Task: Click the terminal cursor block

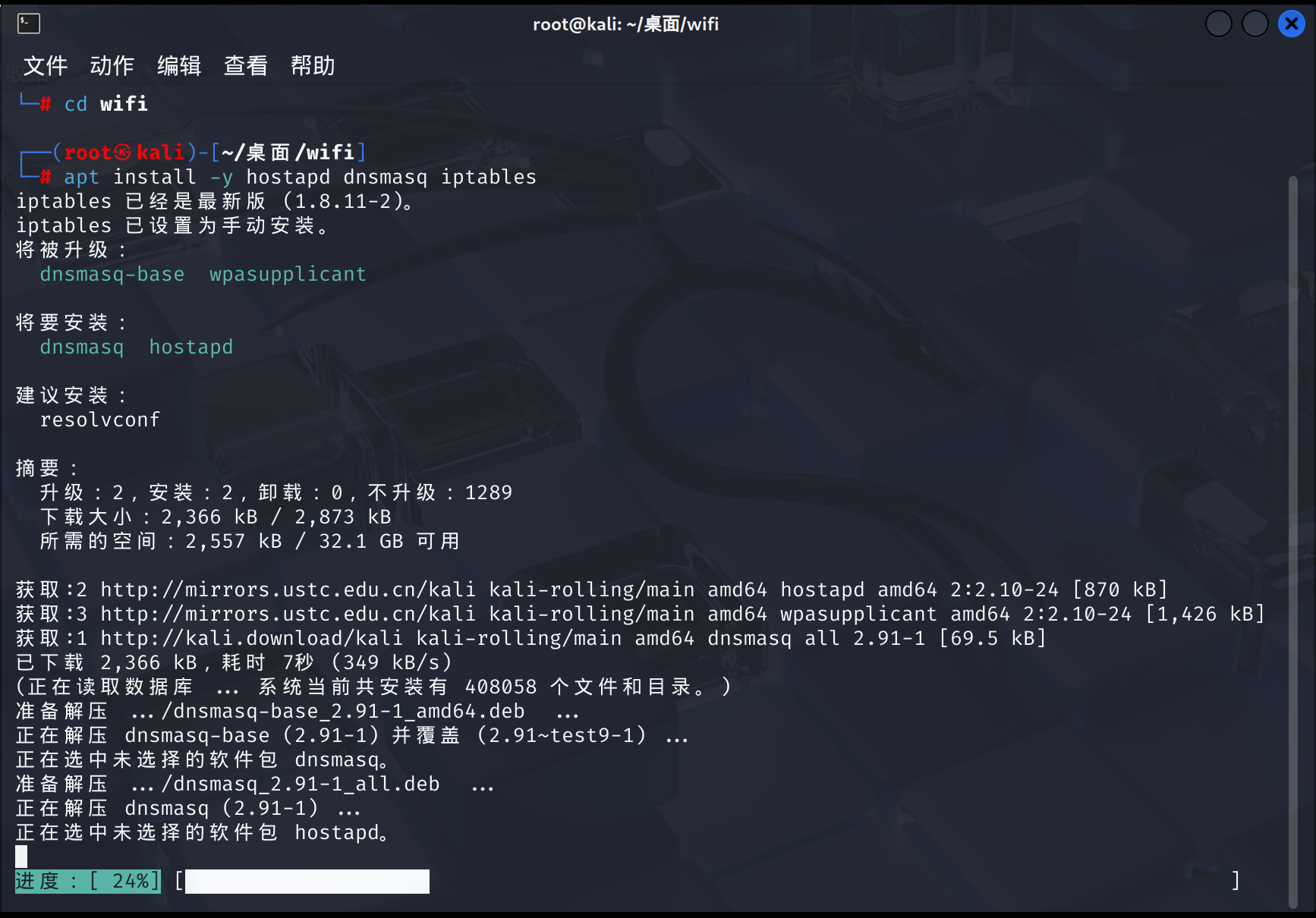Action: point(21,857)
